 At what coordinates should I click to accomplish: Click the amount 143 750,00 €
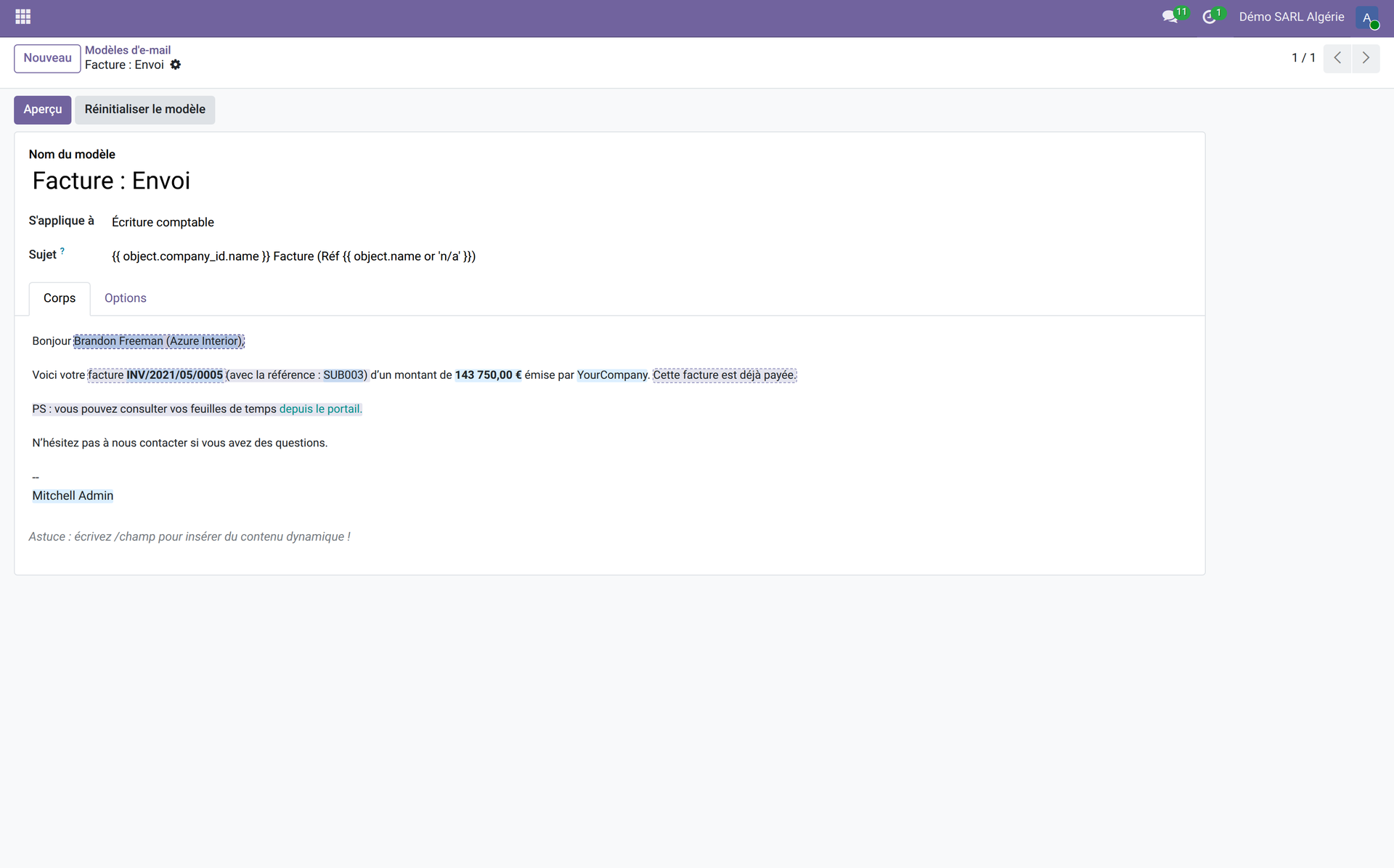[x=489, y=375]
